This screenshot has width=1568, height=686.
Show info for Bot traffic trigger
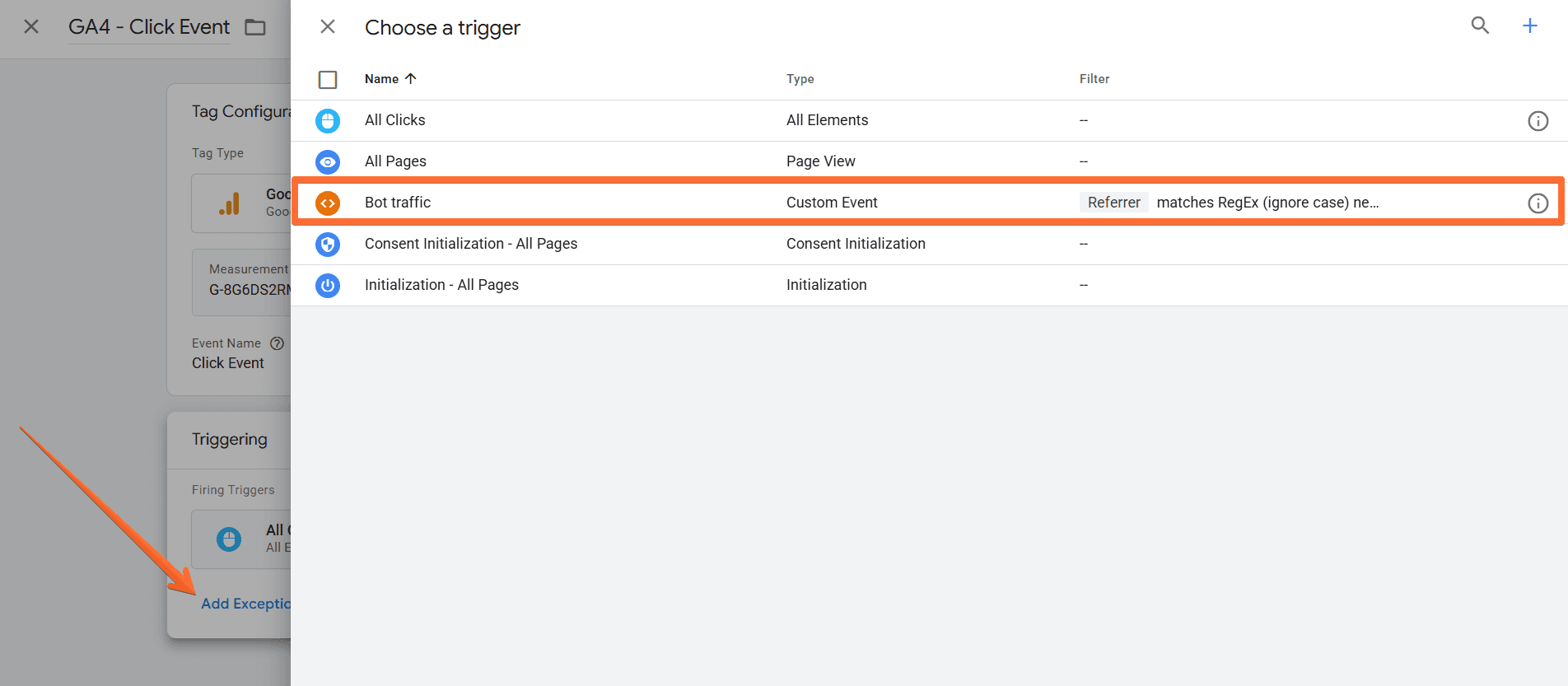click(x=1538, y=203)
